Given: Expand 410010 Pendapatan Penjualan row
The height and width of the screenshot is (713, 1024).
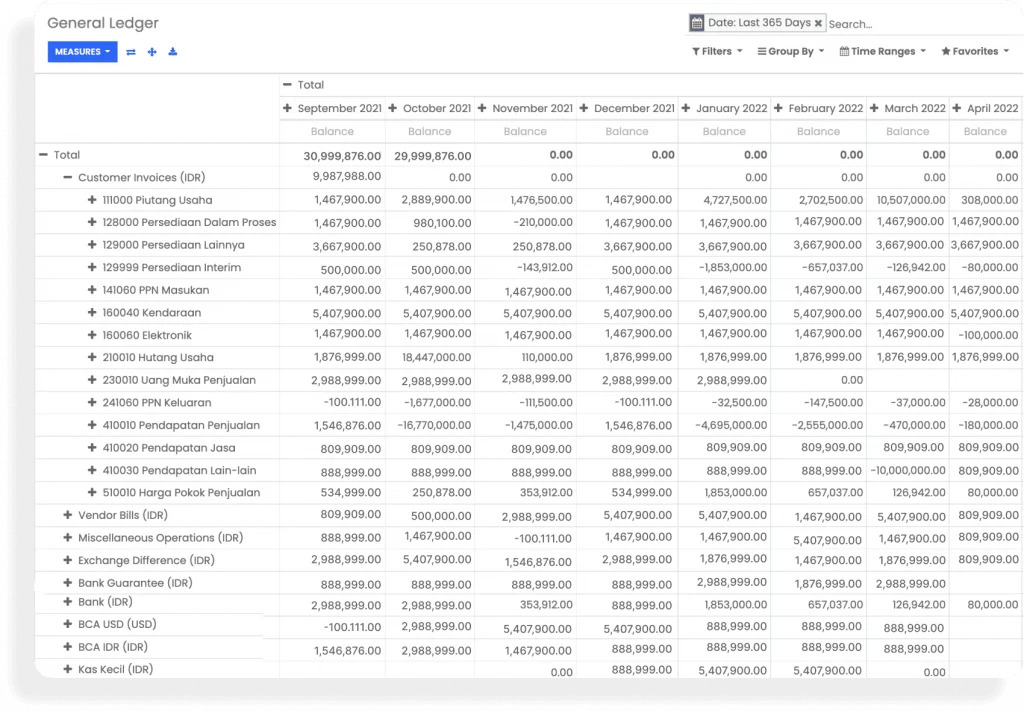Looking at the screenshot, I should 92,425.
